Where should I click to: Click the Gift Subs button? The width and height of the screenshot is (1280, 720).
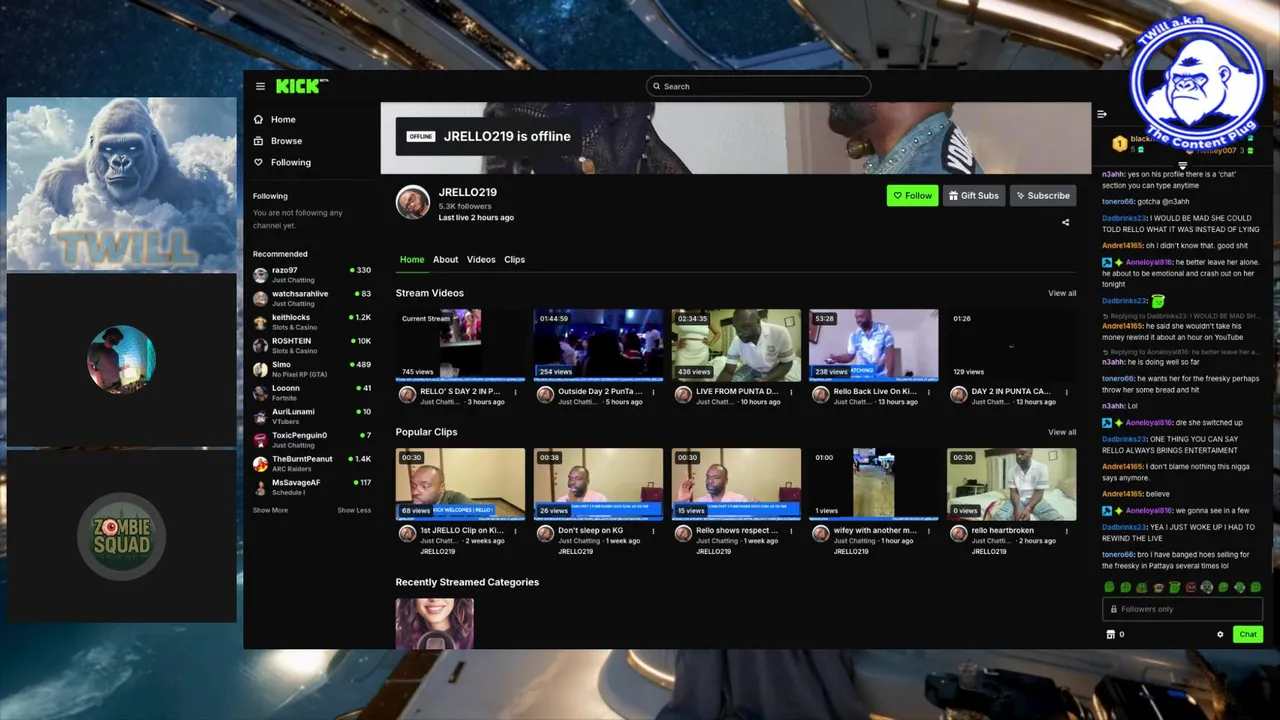point(973,196)
